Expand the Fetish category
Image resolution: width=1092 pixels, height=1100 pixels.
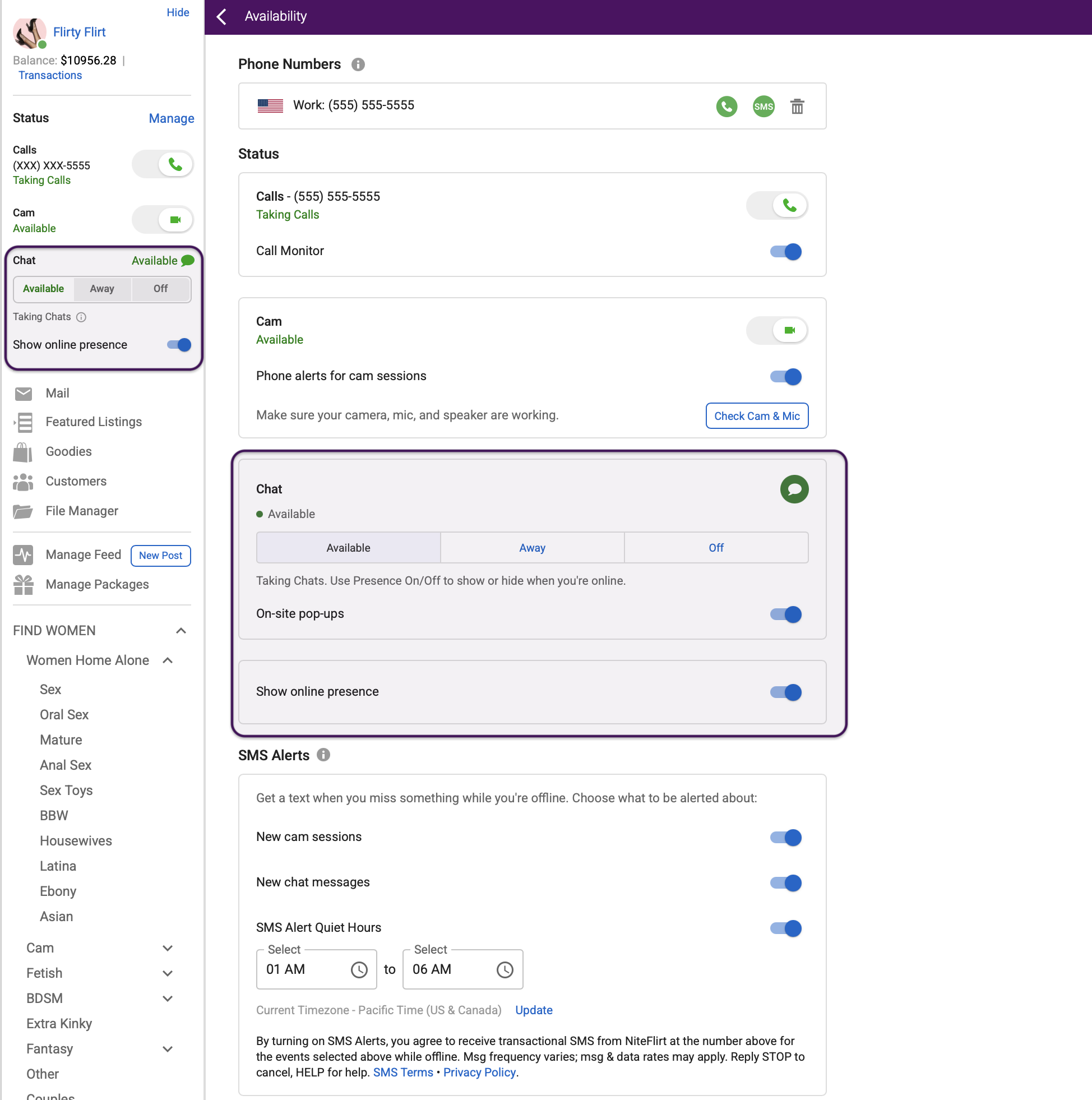168,974
